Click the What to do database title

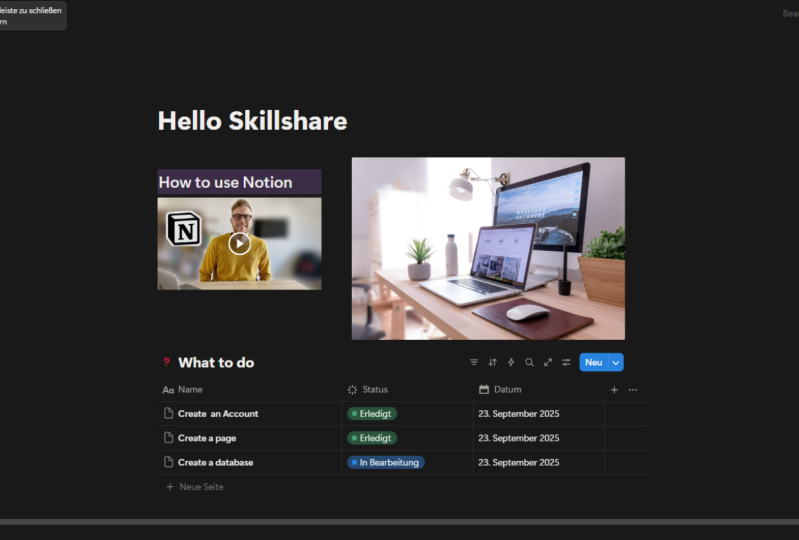[216, 363]
